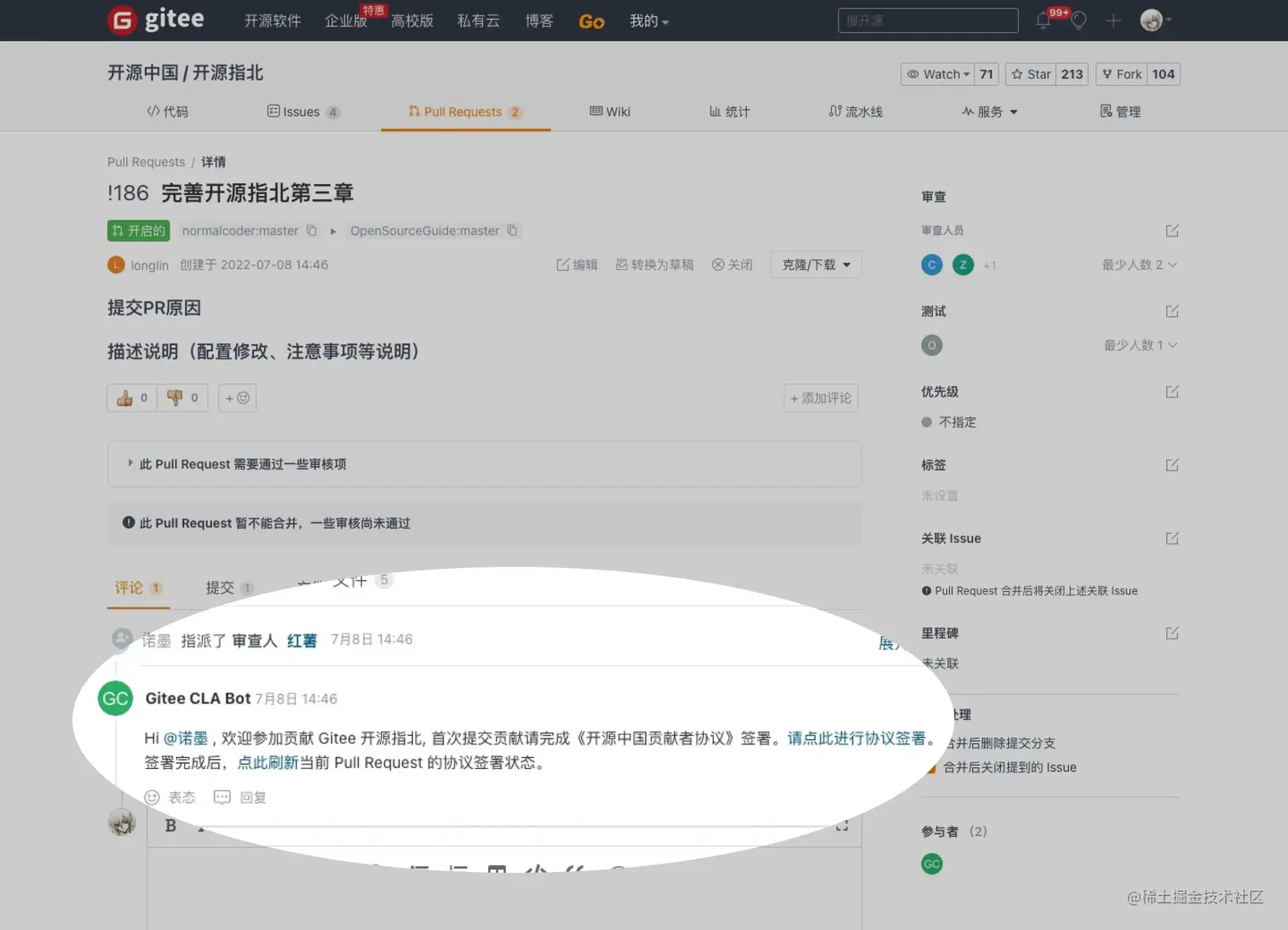Edit the 标签 labels section
This screenshot has height=930, width=1288.
[x=1172, y=465]
